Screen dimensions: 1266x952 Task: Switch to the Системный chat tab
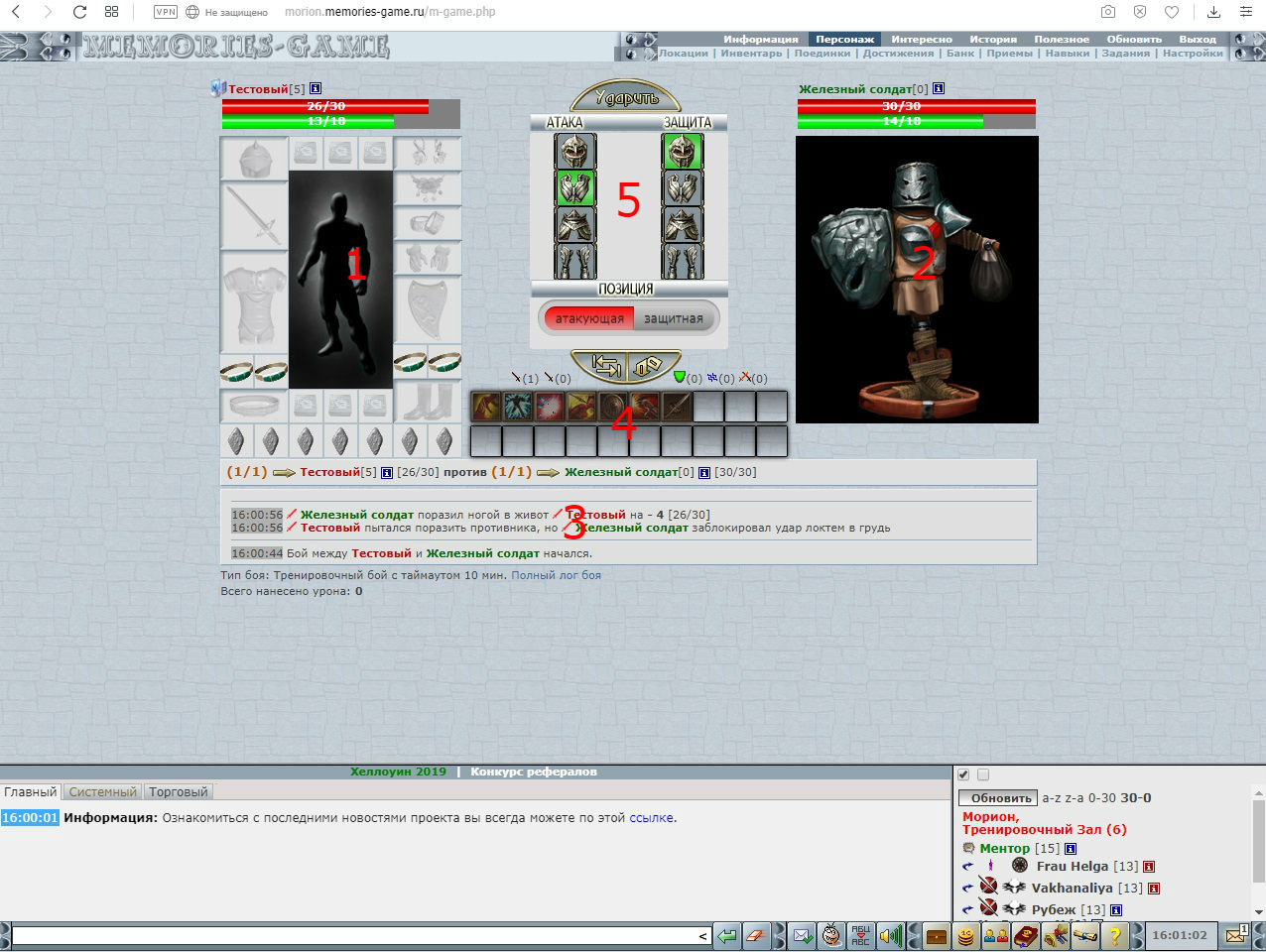pos(102,792)
